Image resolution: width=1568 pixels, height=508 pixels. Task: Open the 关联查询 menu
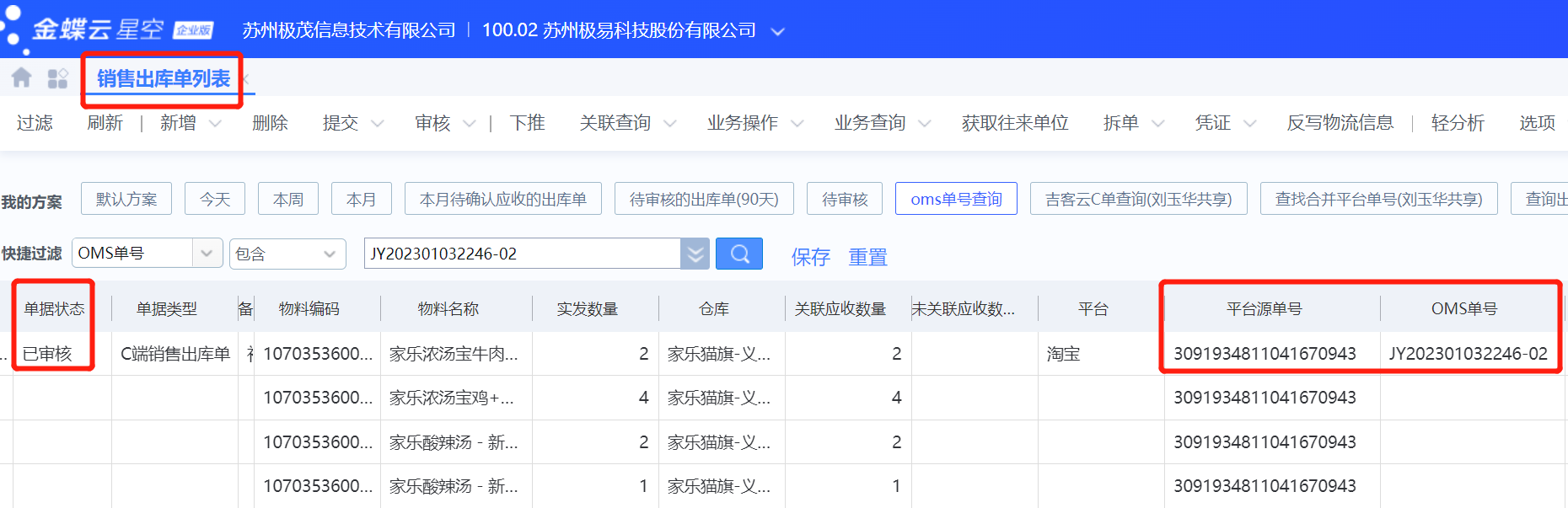coord(615,123)
